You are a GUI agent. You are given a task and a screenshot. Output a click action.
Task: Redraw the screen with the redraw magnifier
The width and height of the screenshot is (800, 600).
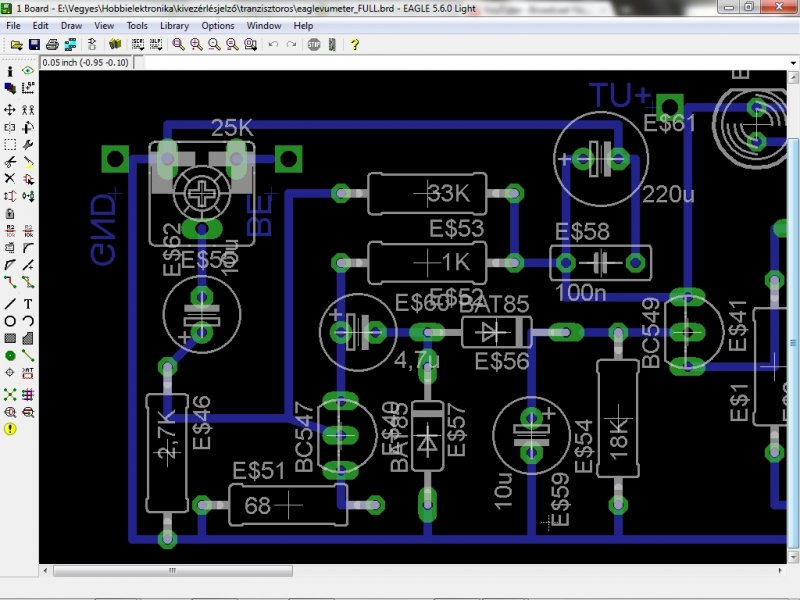(x=232, y=45)
